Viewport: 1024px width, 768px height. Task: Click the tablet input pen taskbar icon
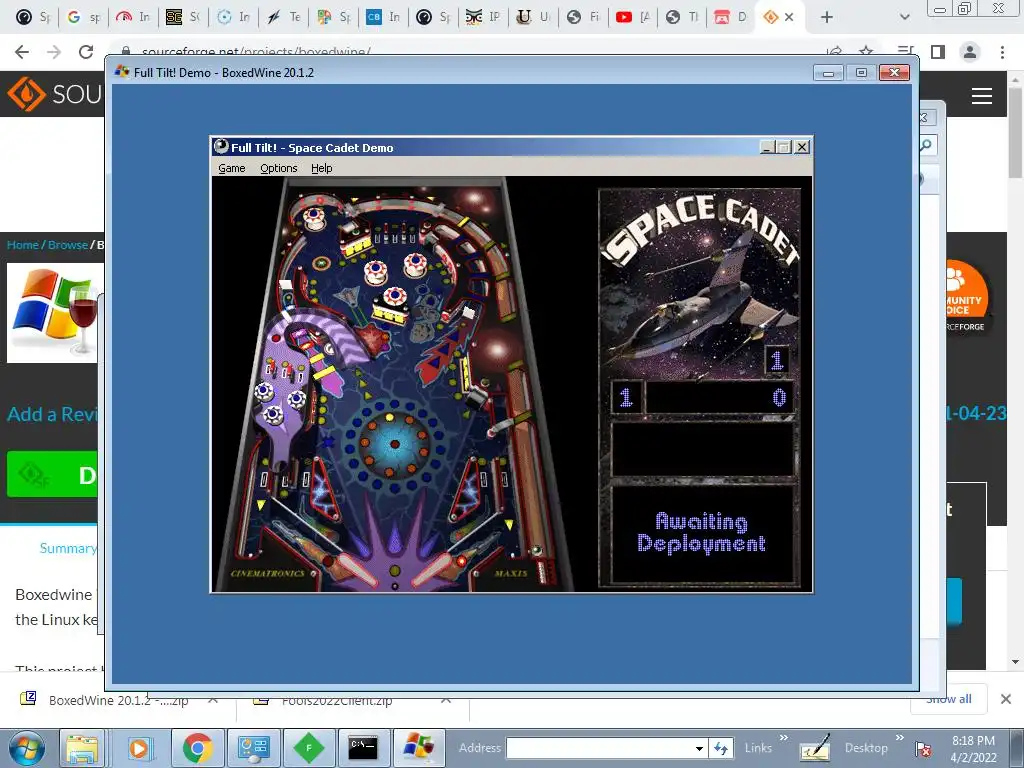pos(814,748)
